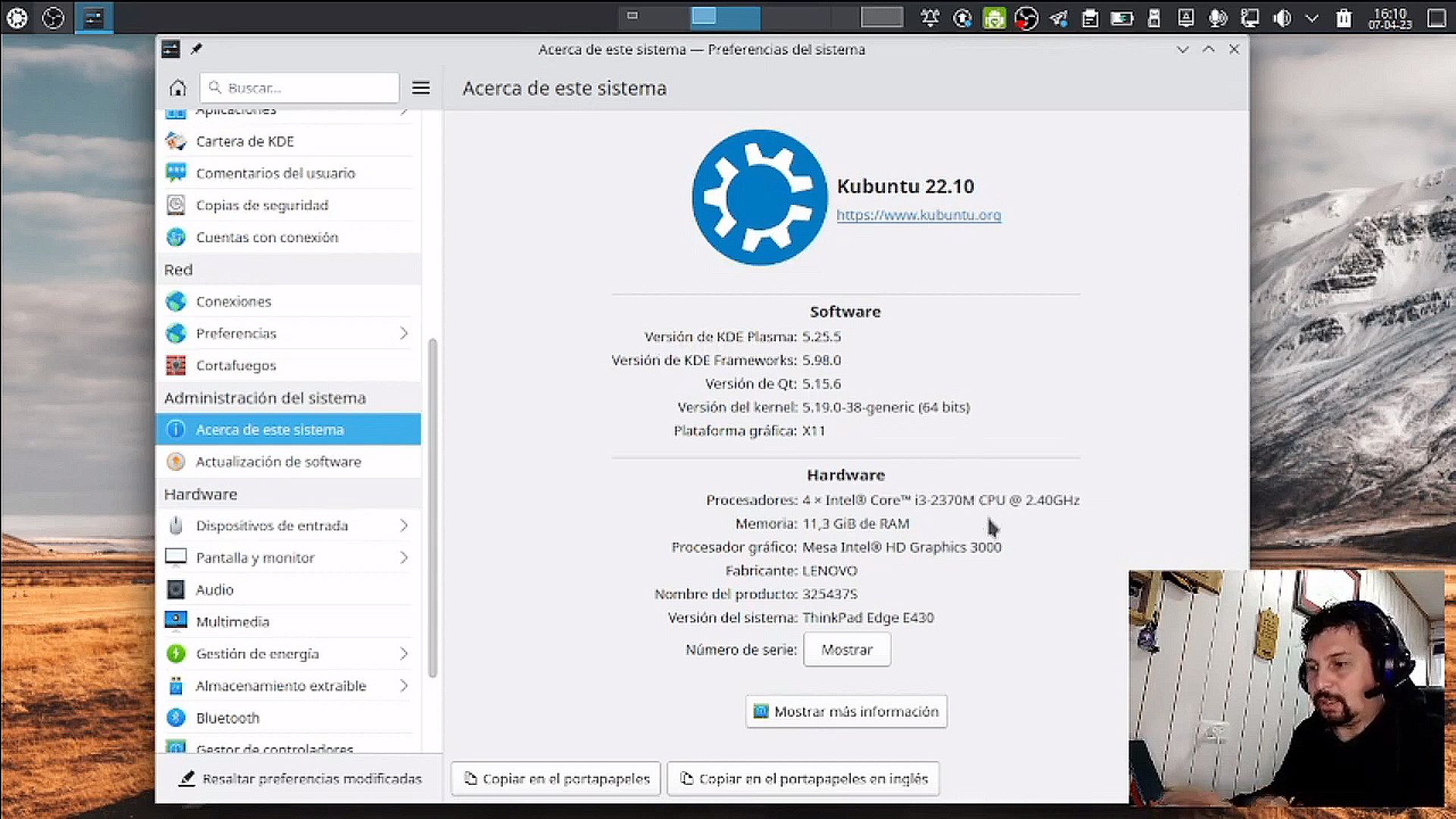This screenshot has height=819, width=1456.
Task: Open Actualización de software
Action: coord(288,461)
